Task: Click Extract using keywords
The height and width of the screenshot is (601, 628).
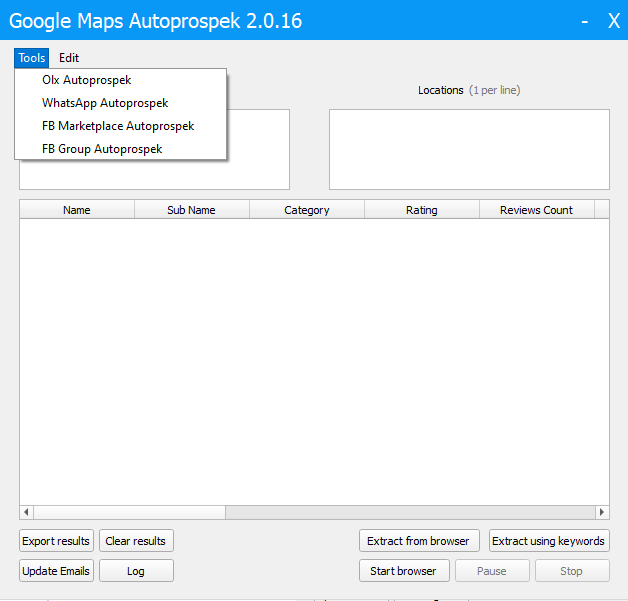Action: click(x=549, y=541)
